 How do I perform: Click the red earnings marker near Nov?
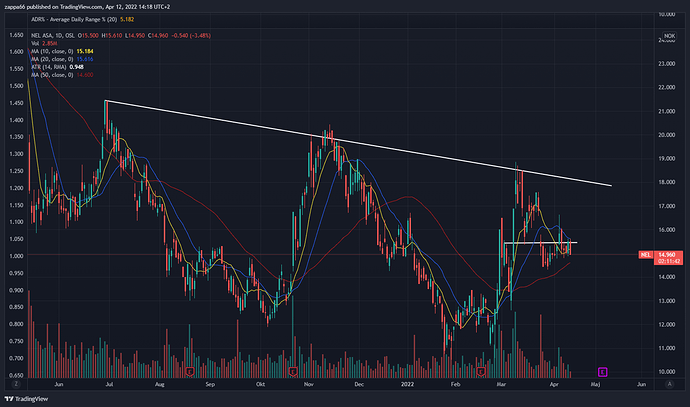click(x=293, y=372)
